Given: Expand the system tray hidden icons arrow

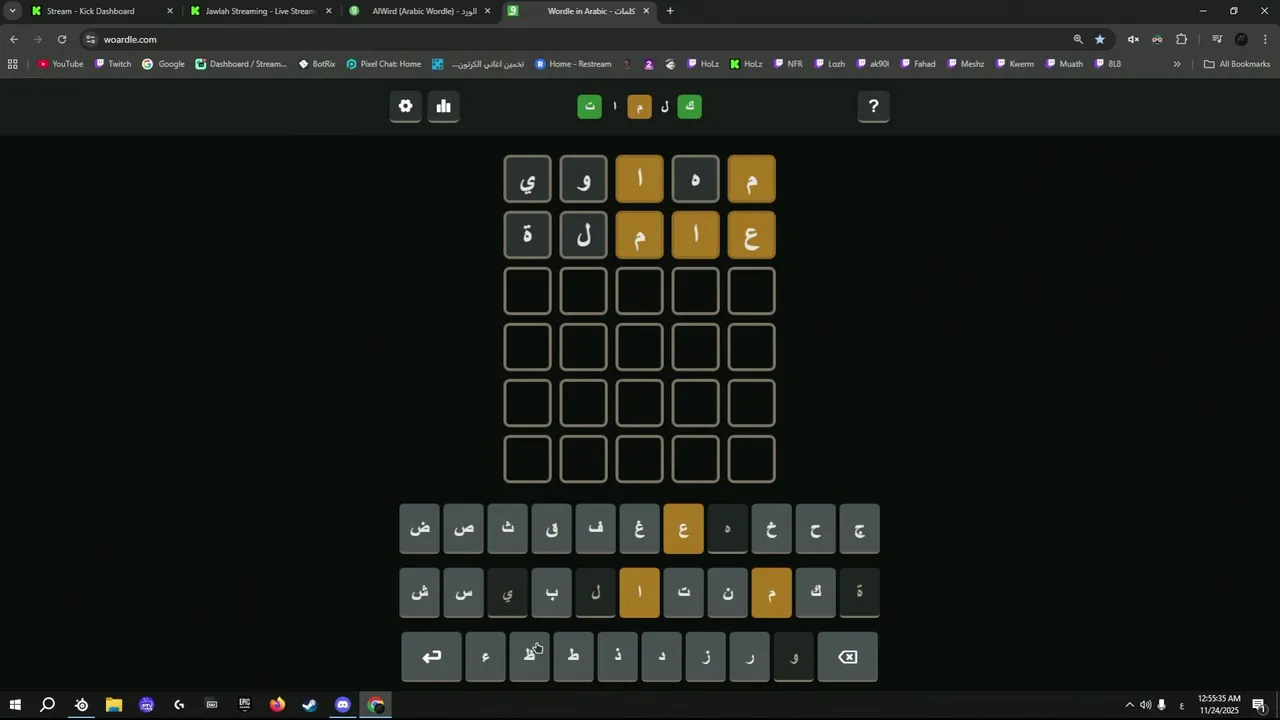Looking at the screenshot, I should click(x=1130, y=705).
